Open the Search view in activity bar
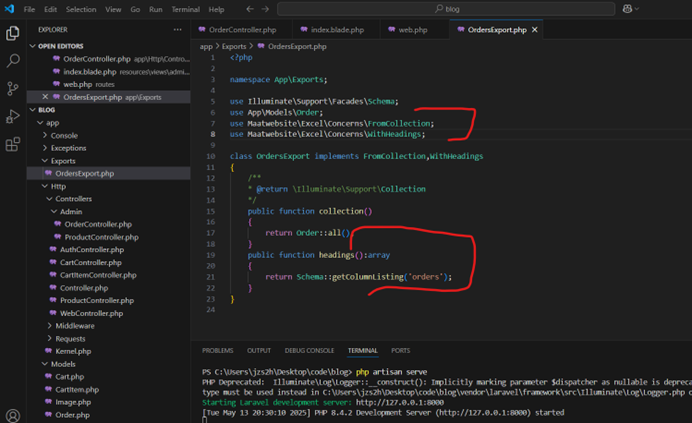The image size is (692, 423). pos(13,60)
